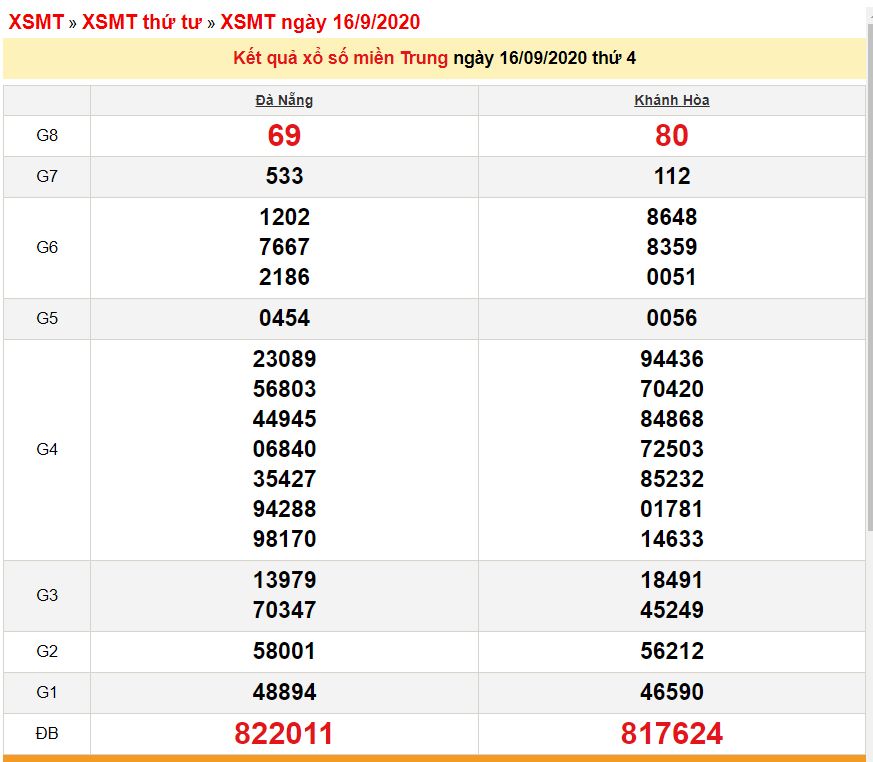This screenshot has height=762, width=873.
Task: Select Đà Nẵng G8 result 69
Action: (x=284, y=135)
